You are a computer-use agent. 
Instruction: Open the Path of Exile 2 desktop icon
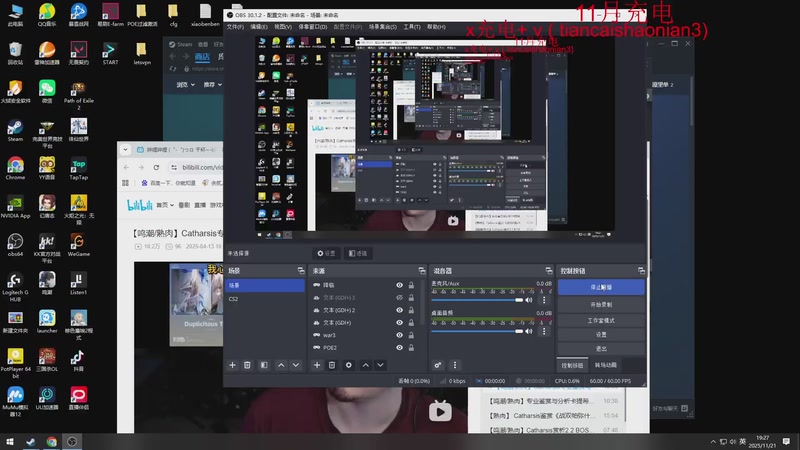(x=79, y=95)
